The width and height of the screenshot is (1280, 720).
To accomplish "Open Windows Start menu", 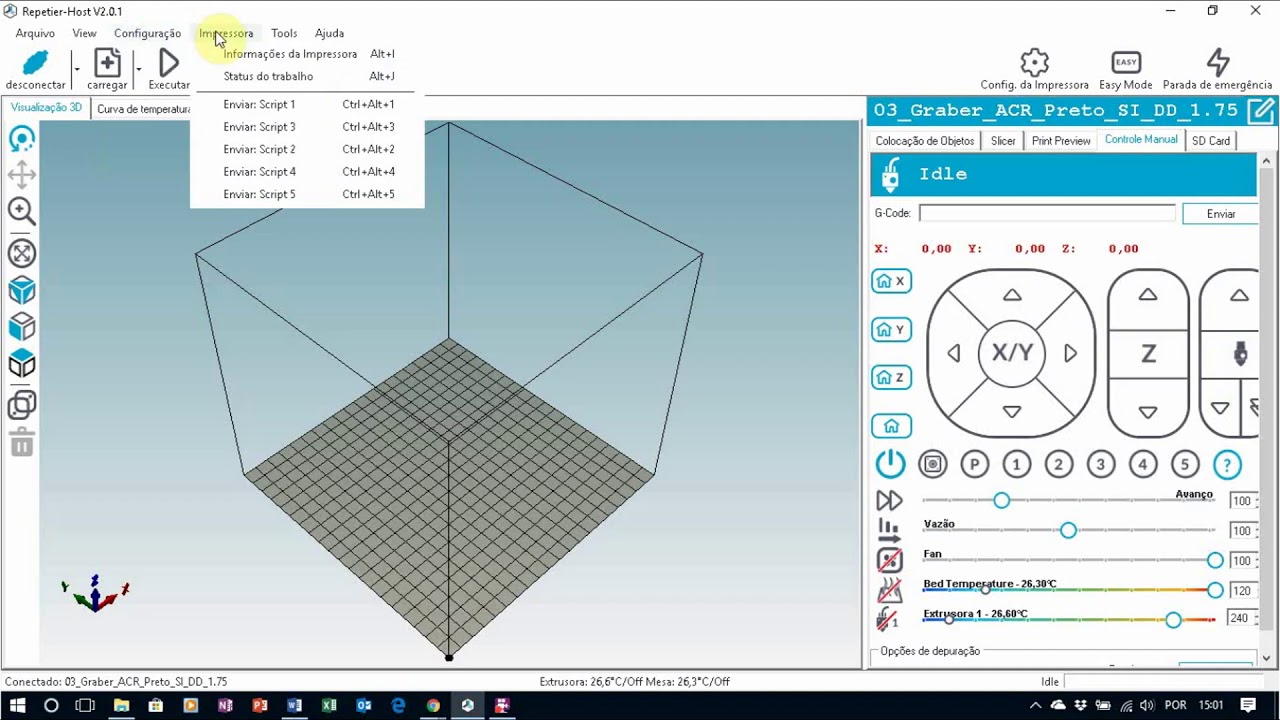I will [x=17, y=705].
